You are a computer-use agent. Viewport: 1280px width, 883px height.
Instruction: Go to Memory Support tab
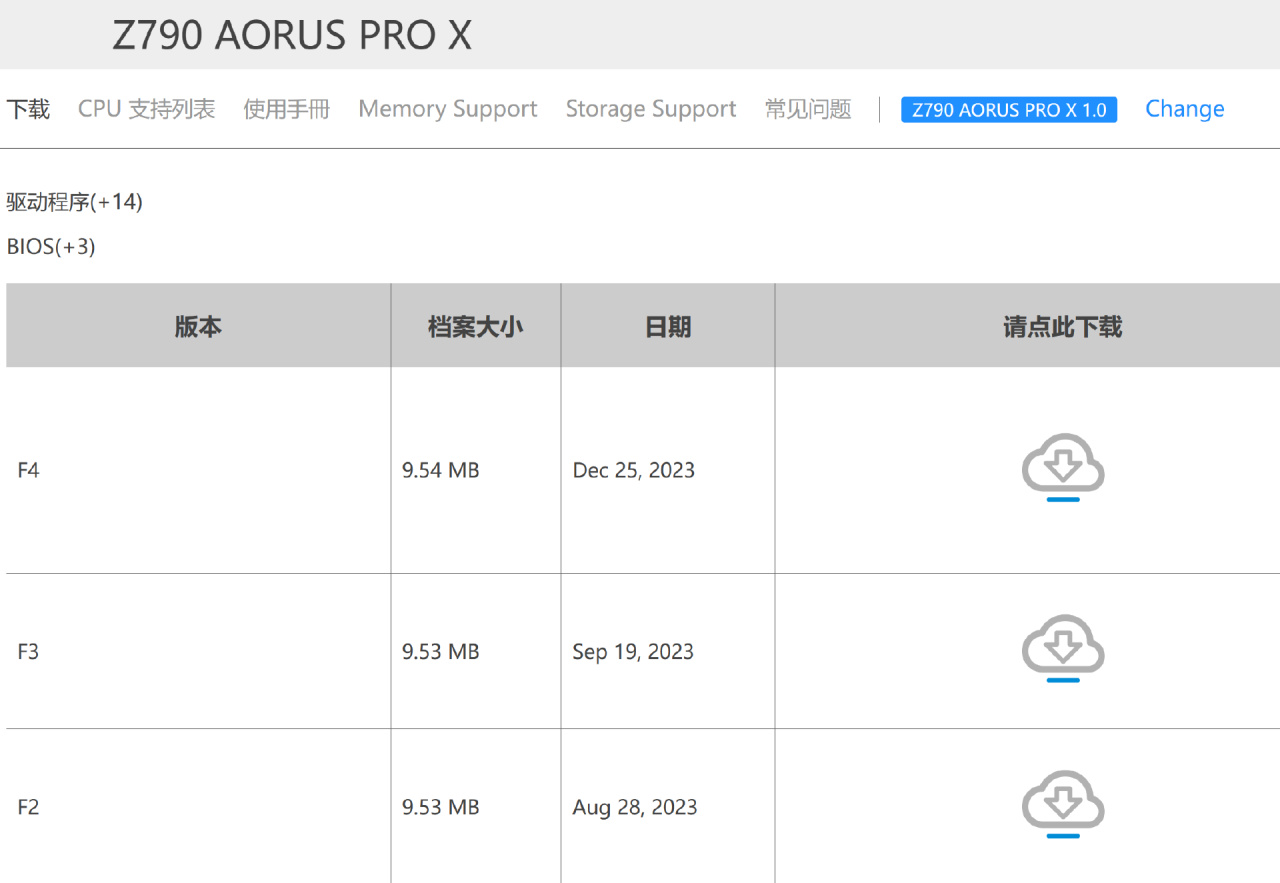point(447,109)
